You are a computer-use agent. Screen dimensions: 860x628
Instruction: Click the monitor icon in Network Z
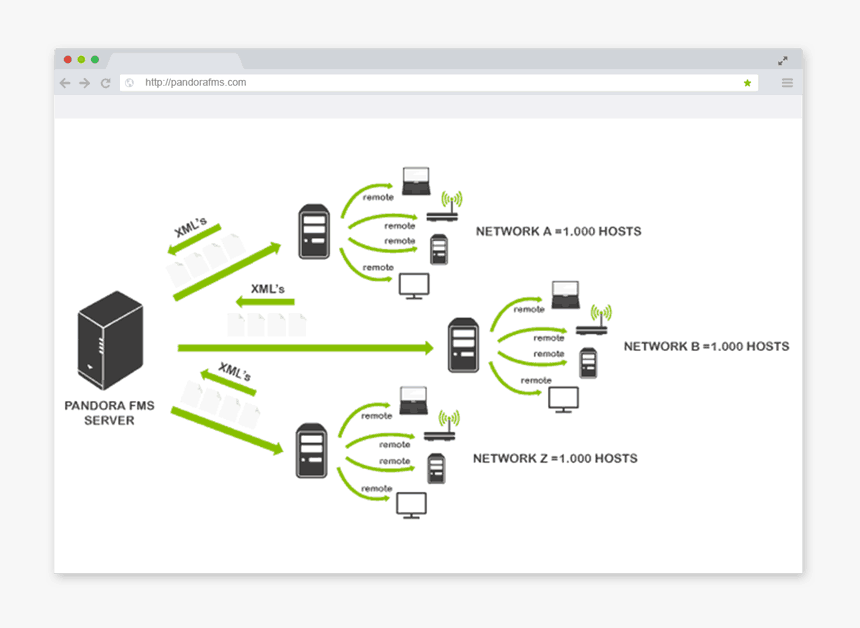(410, 506)
